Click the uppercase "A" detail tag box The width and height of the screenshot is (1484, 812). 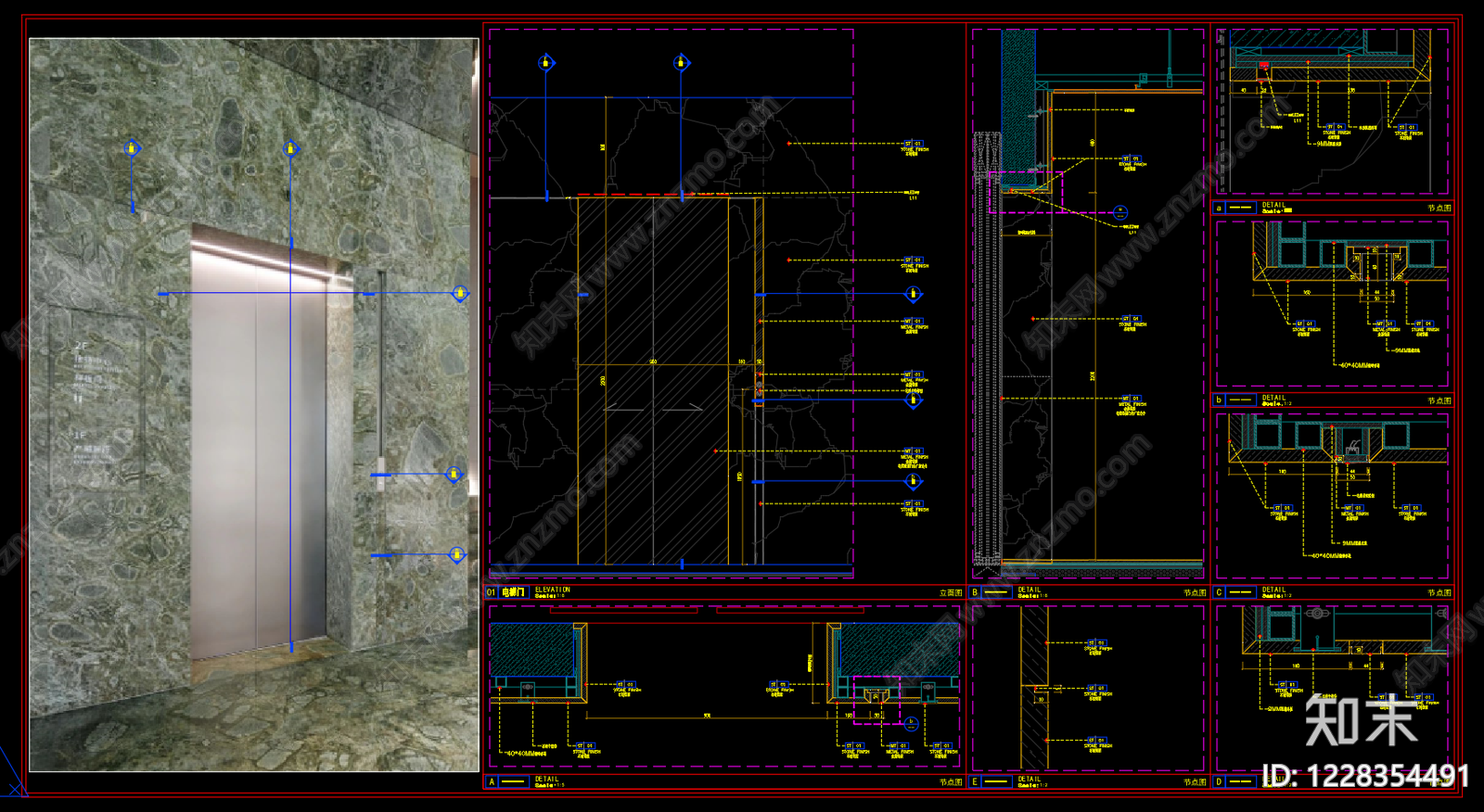(492, 782)
